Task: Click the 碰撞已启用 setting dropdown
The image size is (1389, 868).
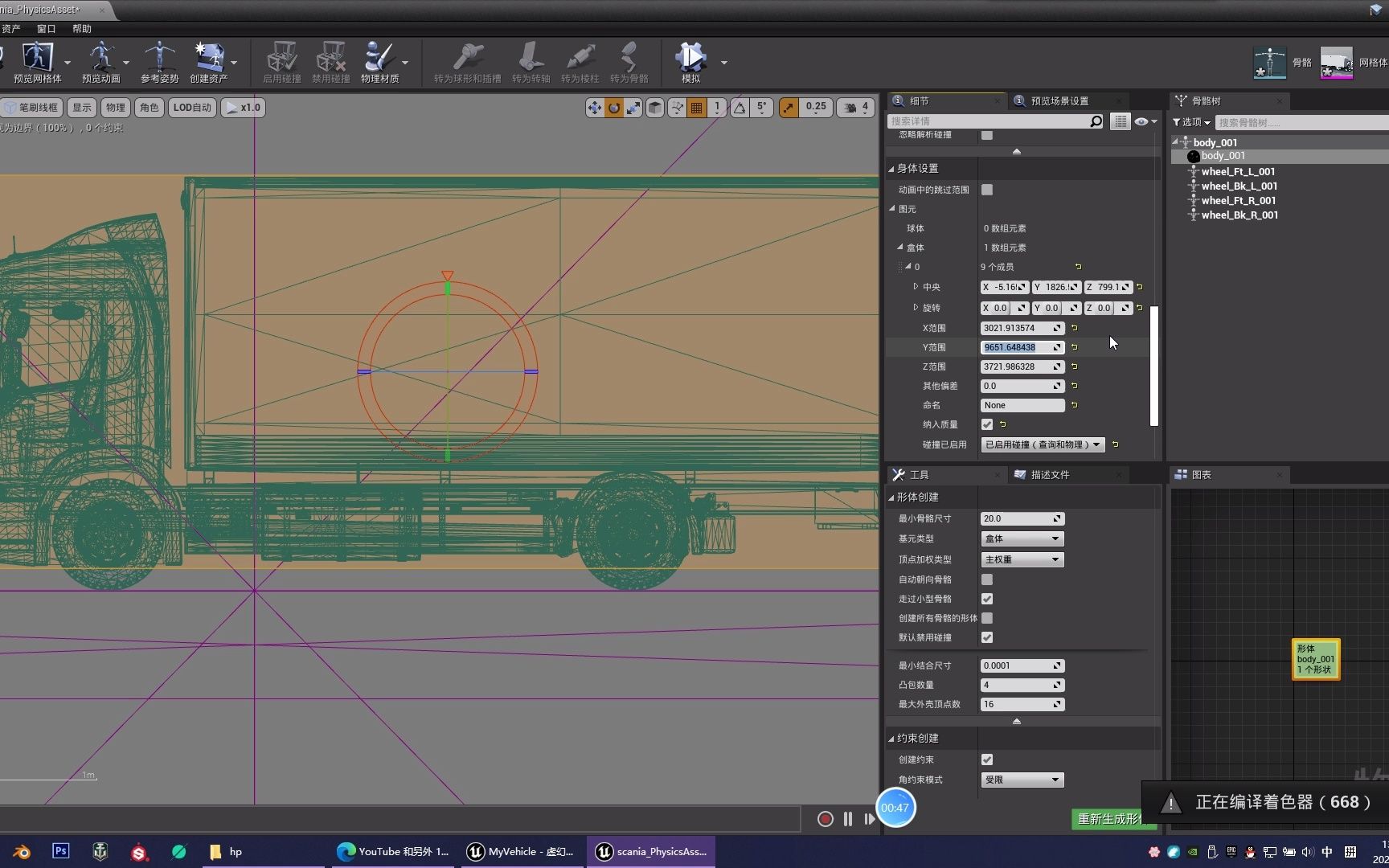Action: pyautogui.click(x=1041, y=444)
